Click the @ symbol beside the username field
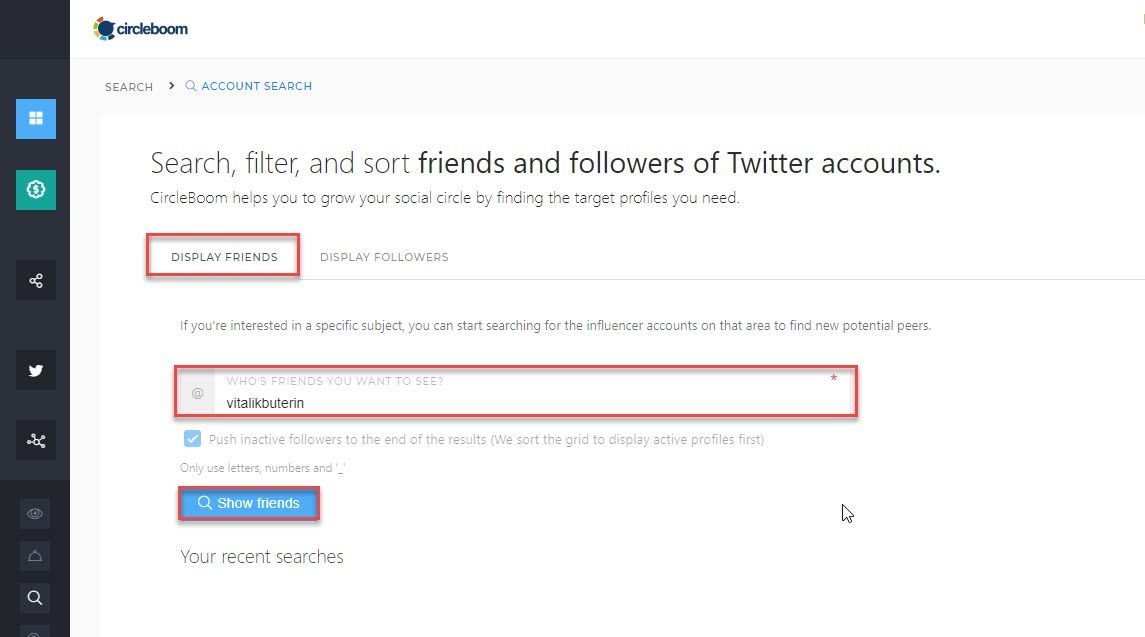This screenshot has width=1145, height=637. (196, 392)
